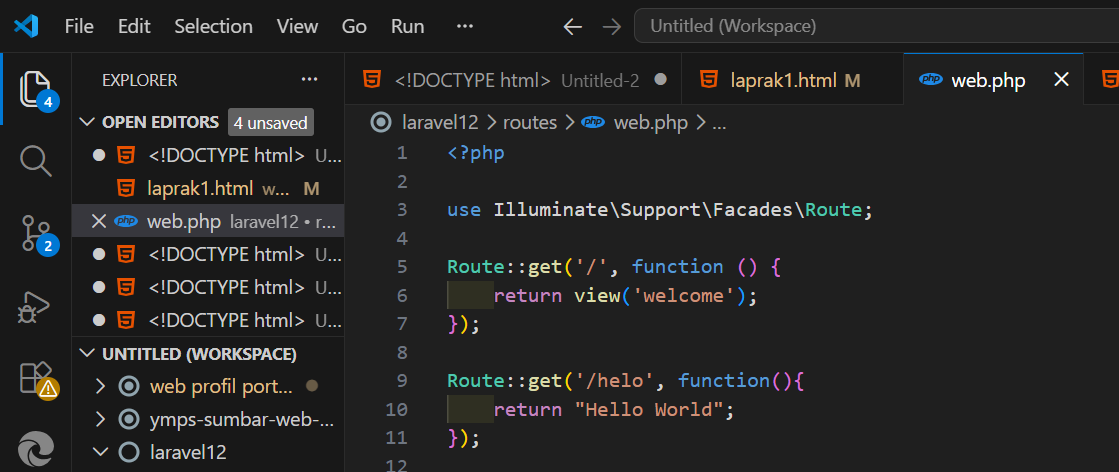1119x472 pixels.
Task: Click PHP icon on web.php tab
Action: [931, 80]
